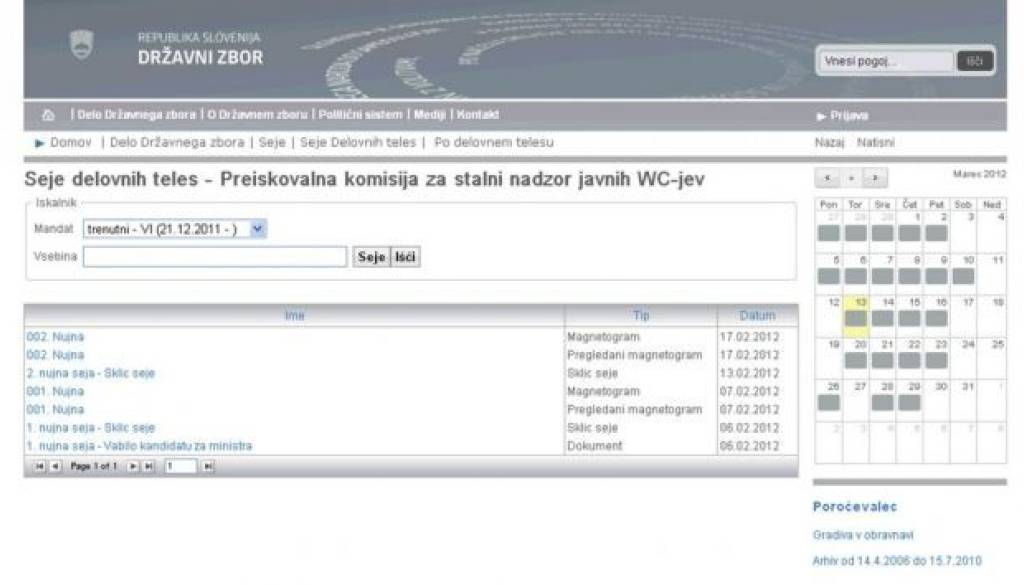Click Domov in the breadcrumb trail
Screen dimensions: 1024x585
[70, 142]
